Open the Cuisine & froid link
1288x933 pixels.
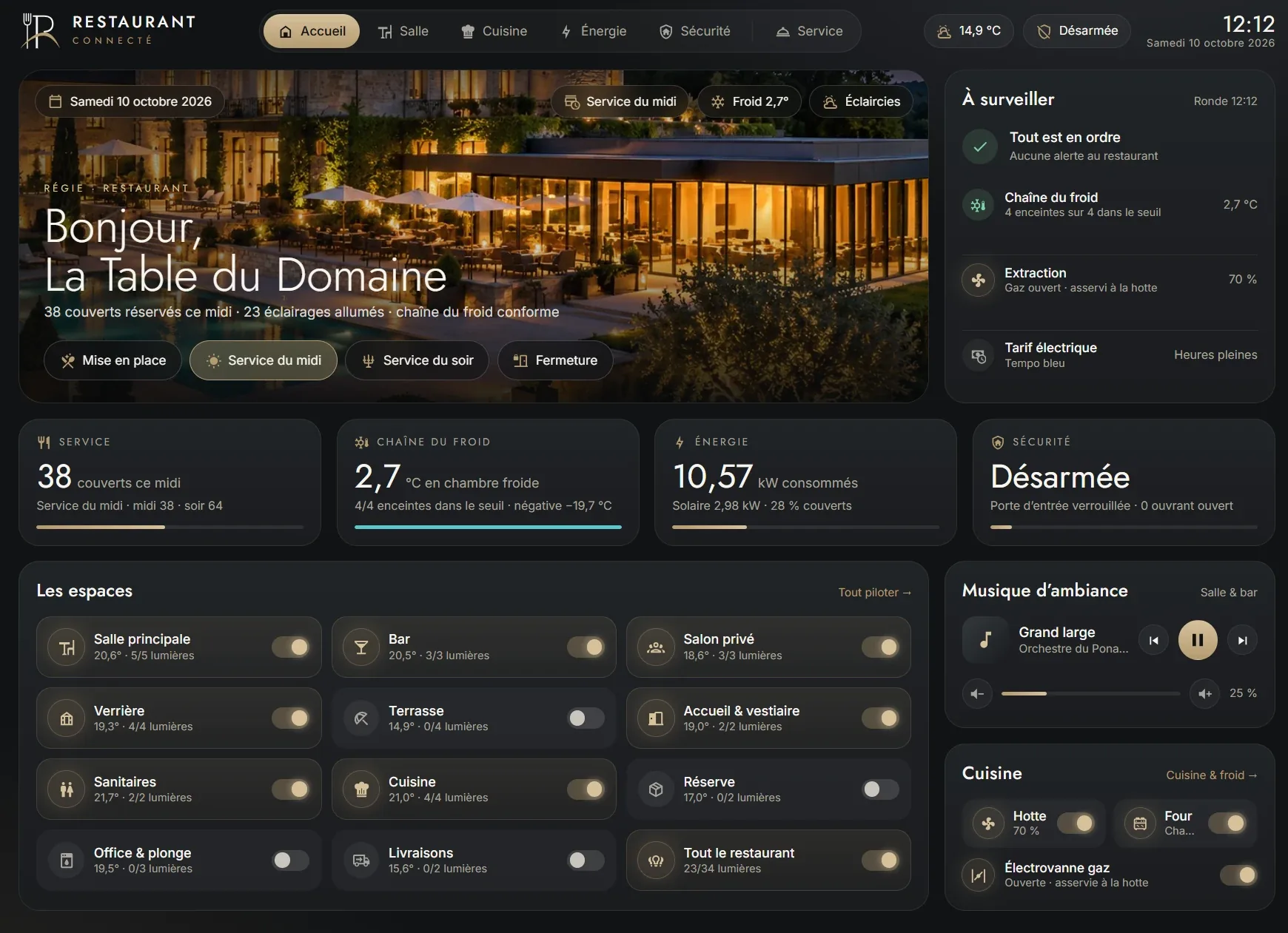click(1212, 775)
